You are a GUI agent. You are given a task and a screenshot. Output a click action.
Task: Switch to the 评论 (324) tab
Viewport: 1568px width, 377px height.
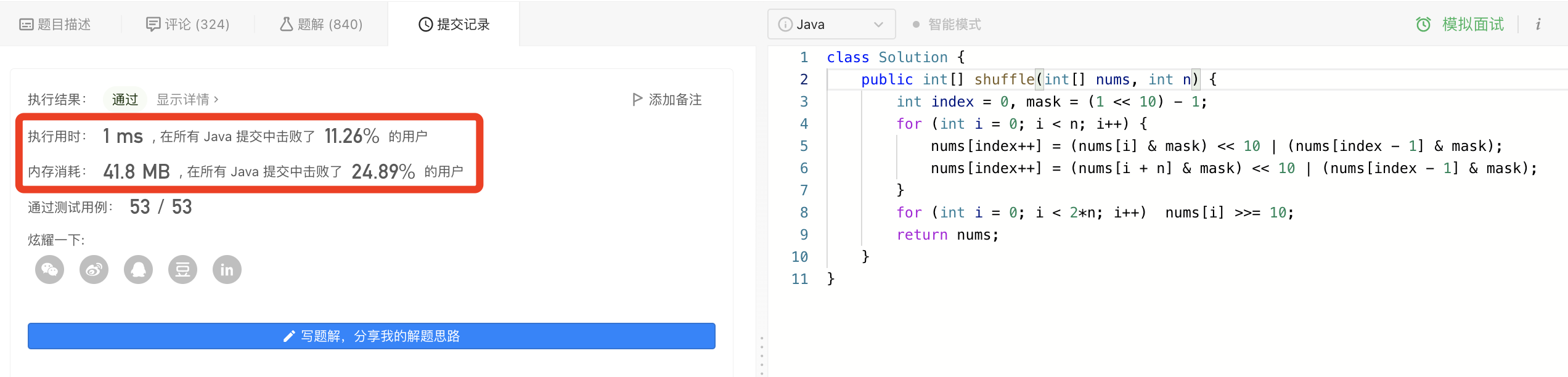pos(187,25)
